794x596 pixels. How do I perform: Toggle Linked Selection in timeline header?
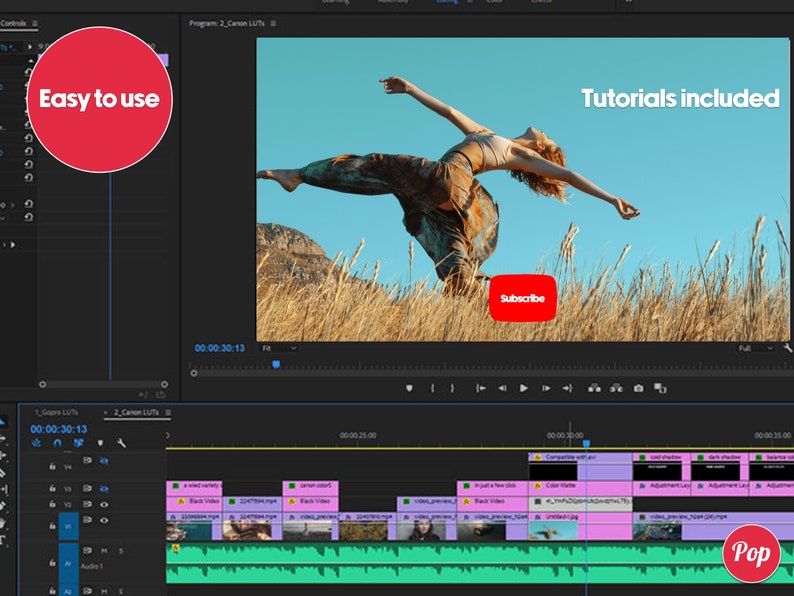tap(78, 443)
